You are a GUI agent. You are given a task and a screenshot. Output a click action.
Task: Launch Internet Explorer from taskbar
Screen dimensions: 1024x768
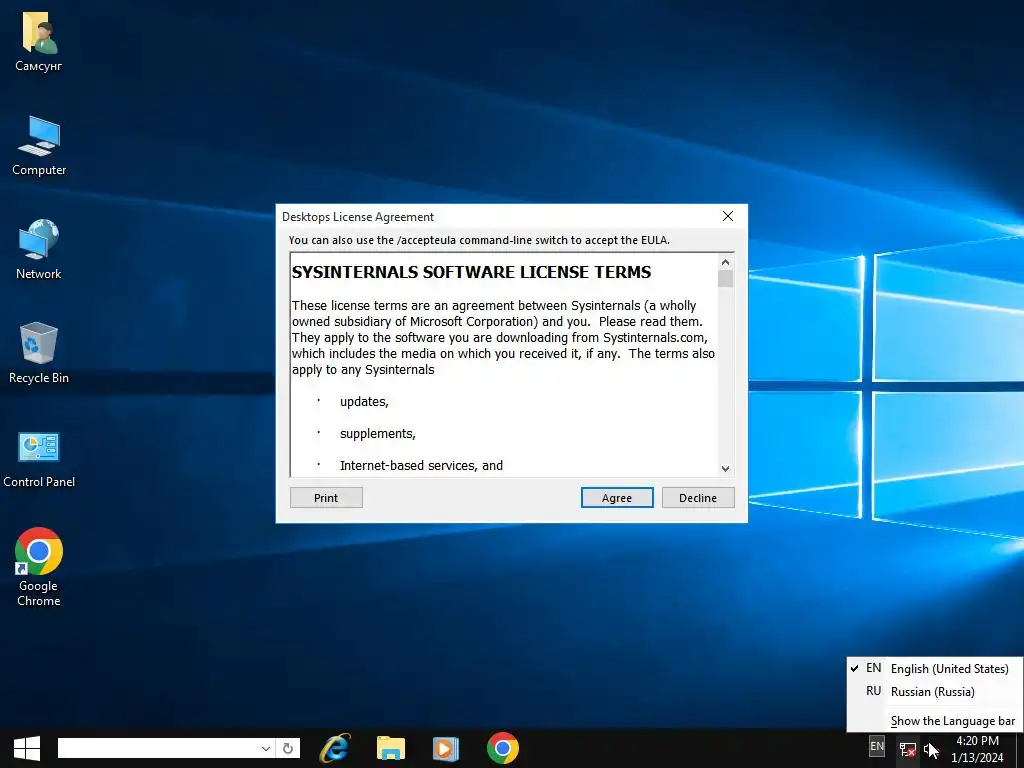pyautogui.click(x=334, y=748)
